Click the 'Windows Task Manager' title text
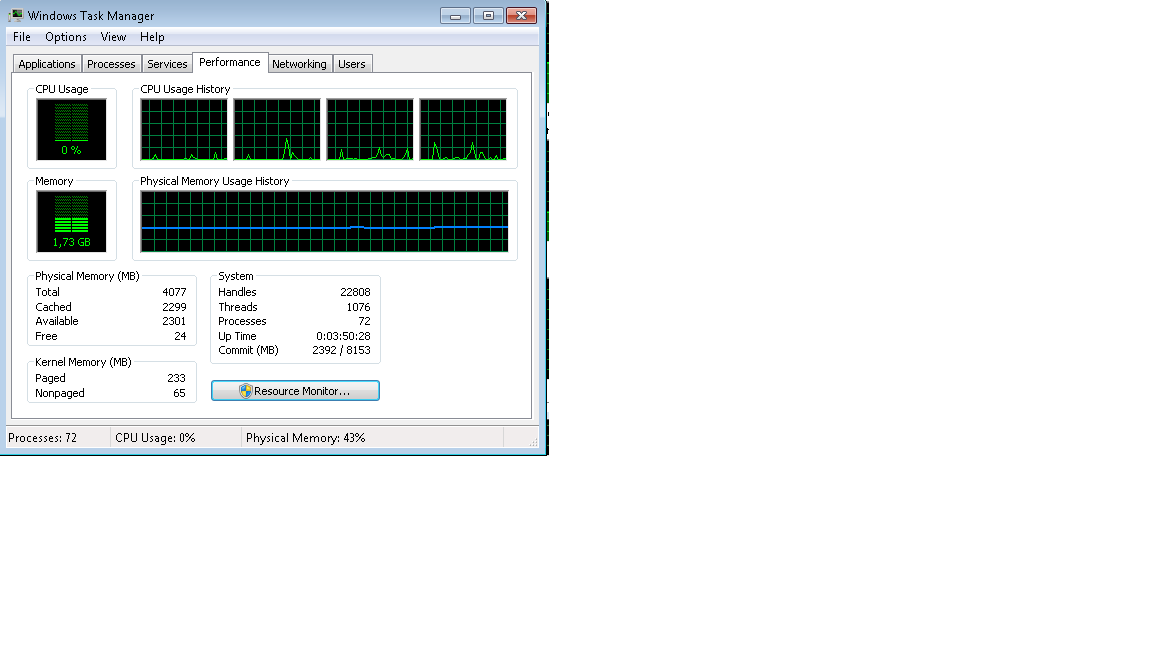Viewport: 1152px width, 648px height. [x=91, y=15]
